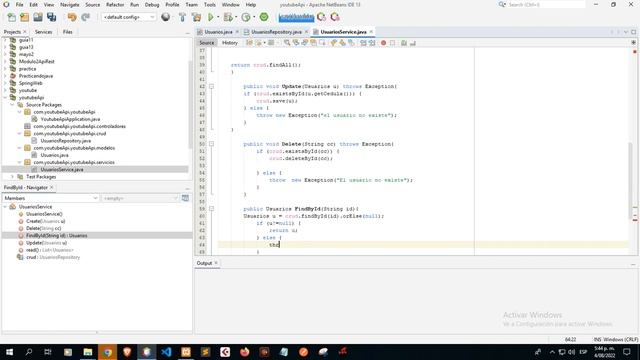Image resolution: width=640 pixels, height=360 pixels.
Task: Run the project with green play icon
Action: [x=211, y=17]
